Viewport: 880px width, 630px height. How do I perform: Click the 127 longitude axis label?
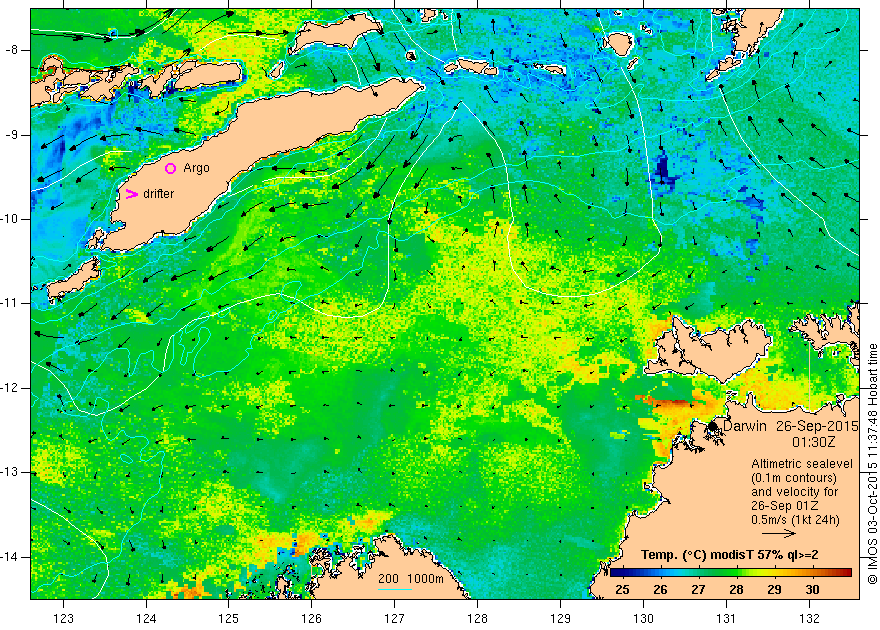click(395, 619)
